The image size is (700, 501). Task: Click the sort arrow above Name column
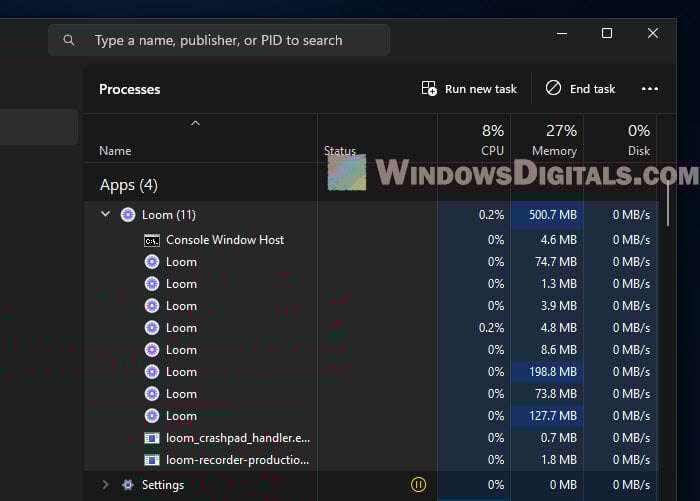click(195, 123)
